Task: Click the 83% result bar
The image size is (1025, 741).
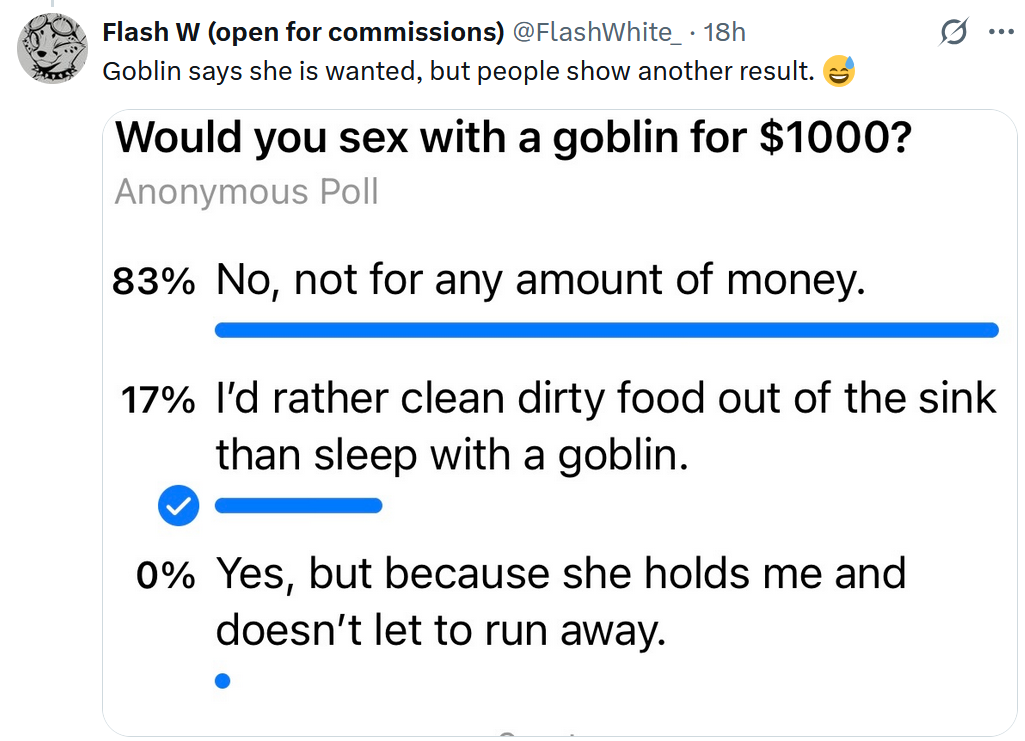Action: pyautogui.click(x=606, y=330)
